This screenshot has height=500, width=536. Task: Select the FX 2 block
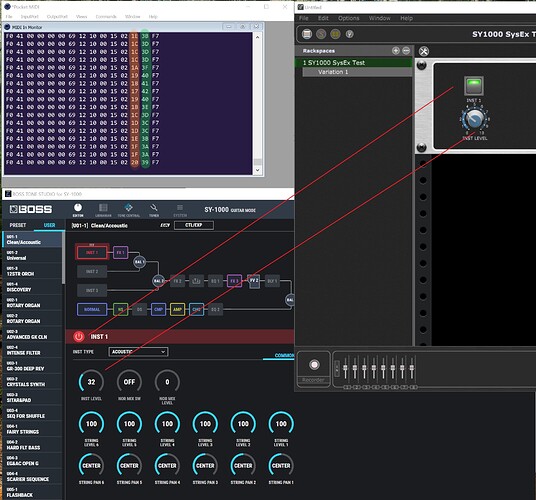[177, 281]
